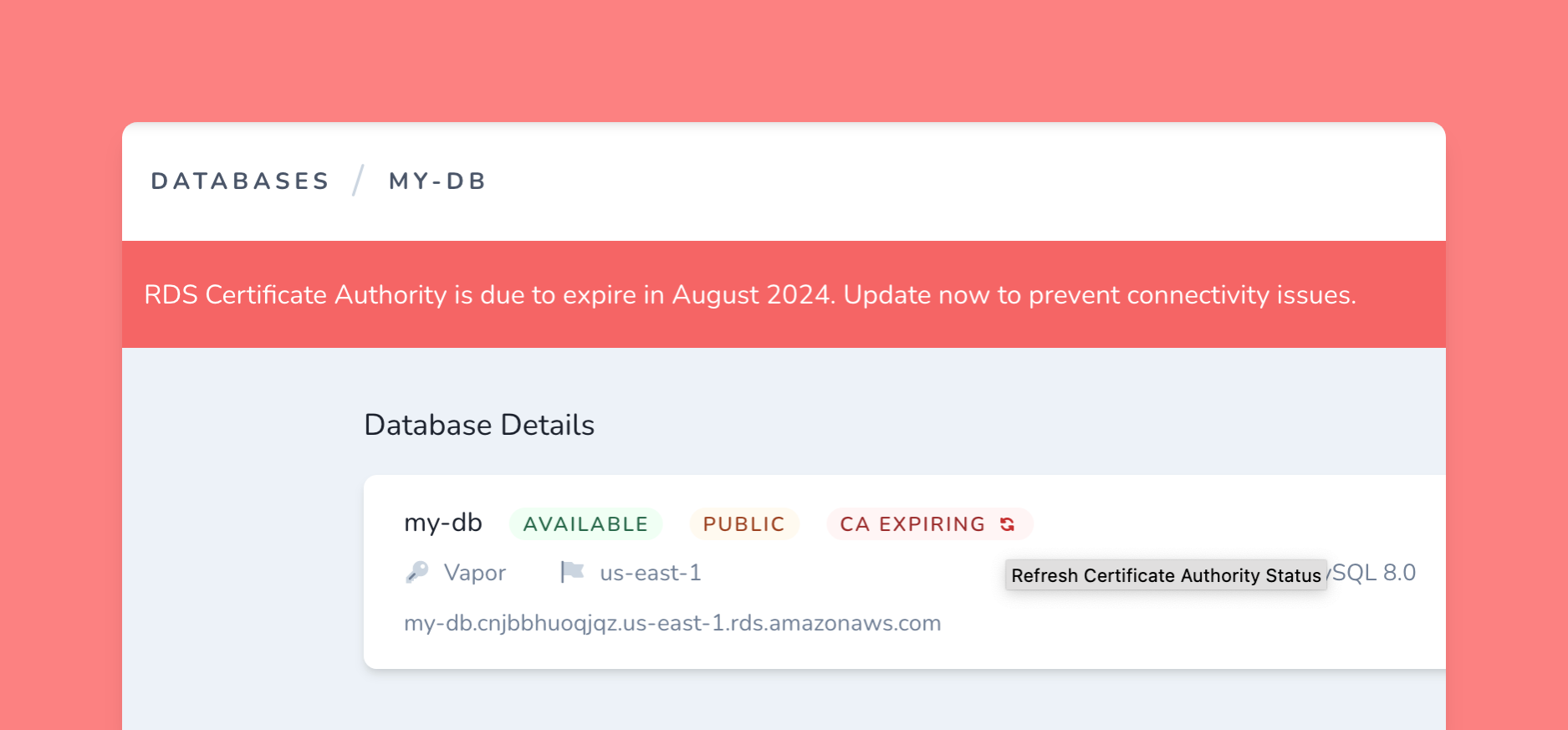Screen dimensions: 1568x730
Task: Open the DATABASES breadcrumb item
Action: coord(239,181)
